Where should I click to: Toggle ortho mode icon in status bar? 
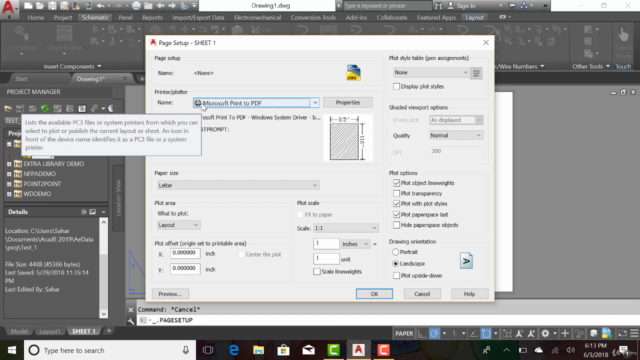click(422, 333)
